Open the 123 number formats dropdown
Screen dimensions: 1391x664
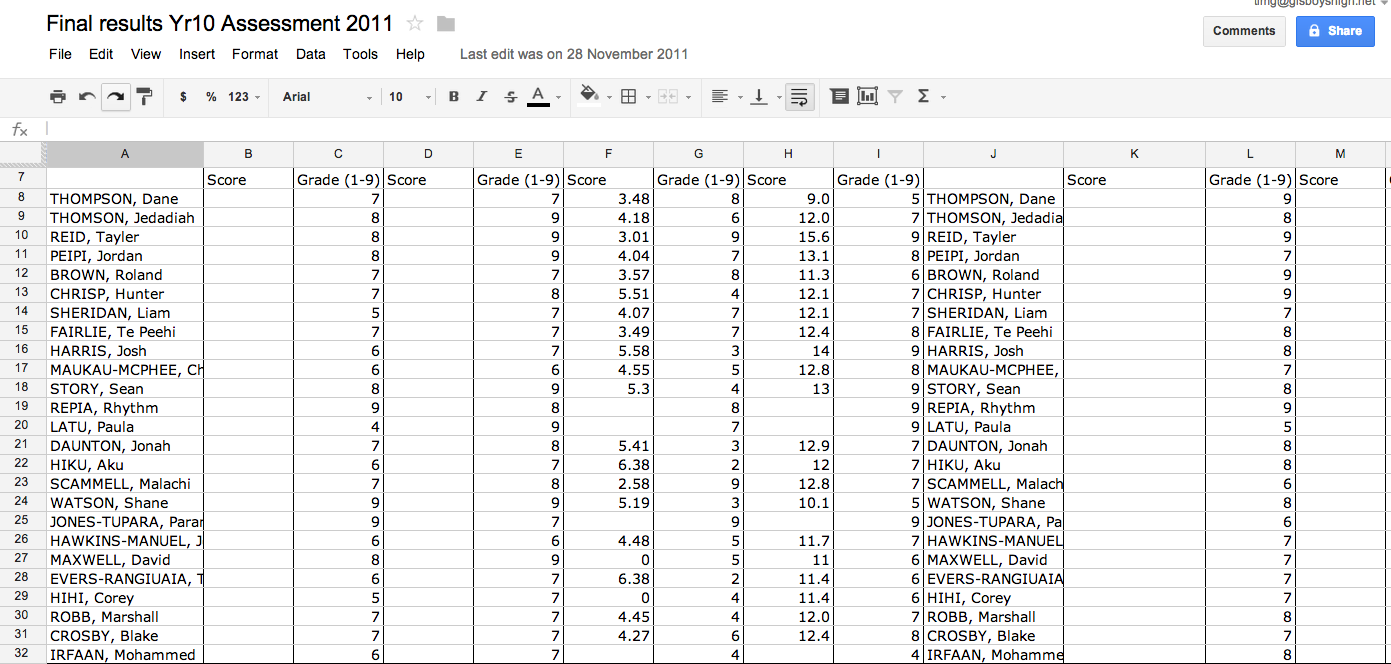[244, 97]
